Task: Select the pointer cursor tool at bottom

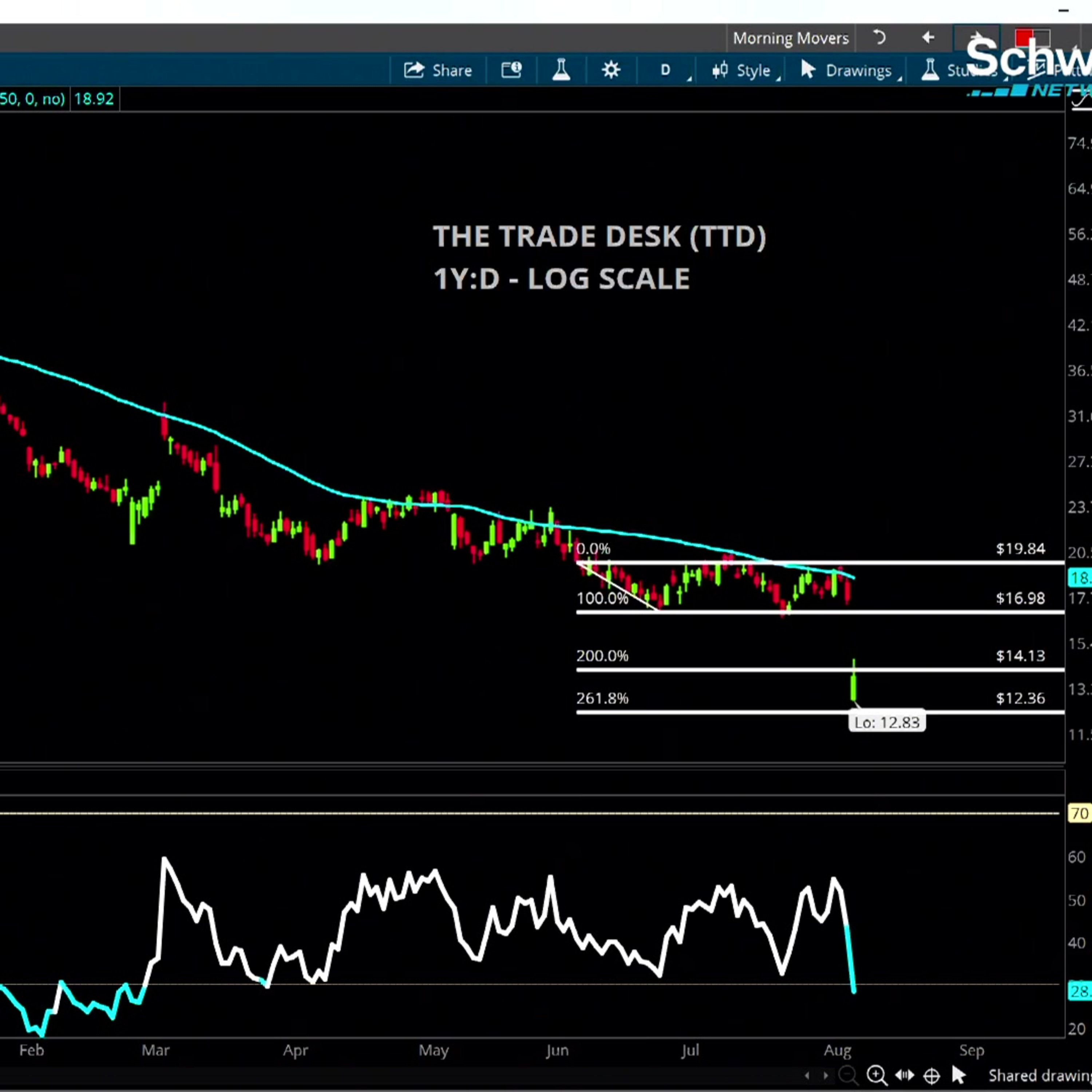Action: click(x=959, y=1075)
